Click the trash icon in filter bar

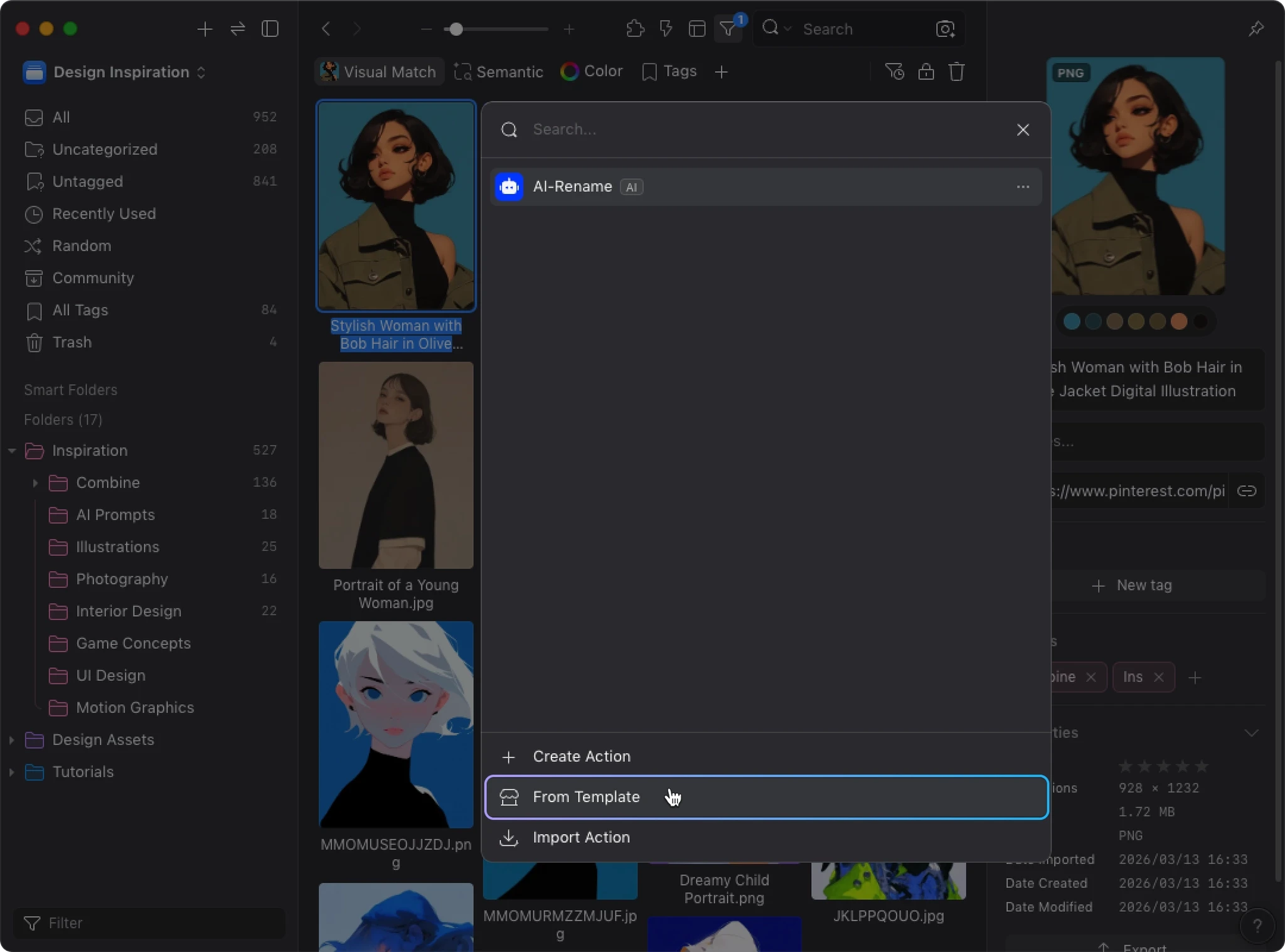click(x=956, y=72)
